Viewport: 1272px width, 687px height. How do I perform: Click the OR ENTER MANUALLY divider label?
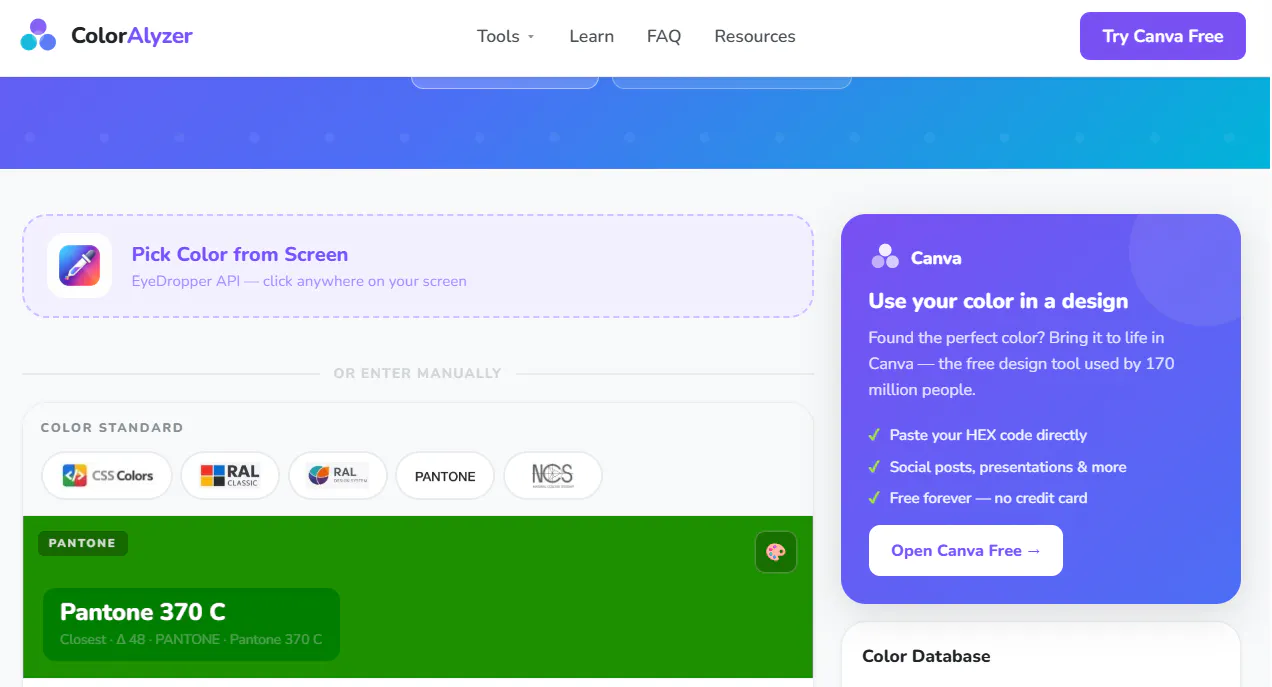click(418, 373)
